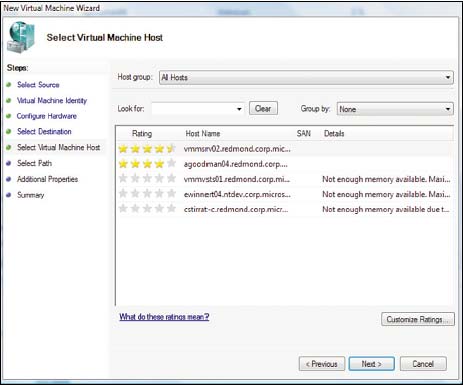
Task: Open the What do these ratings mean link
Action: pos(164,317)
